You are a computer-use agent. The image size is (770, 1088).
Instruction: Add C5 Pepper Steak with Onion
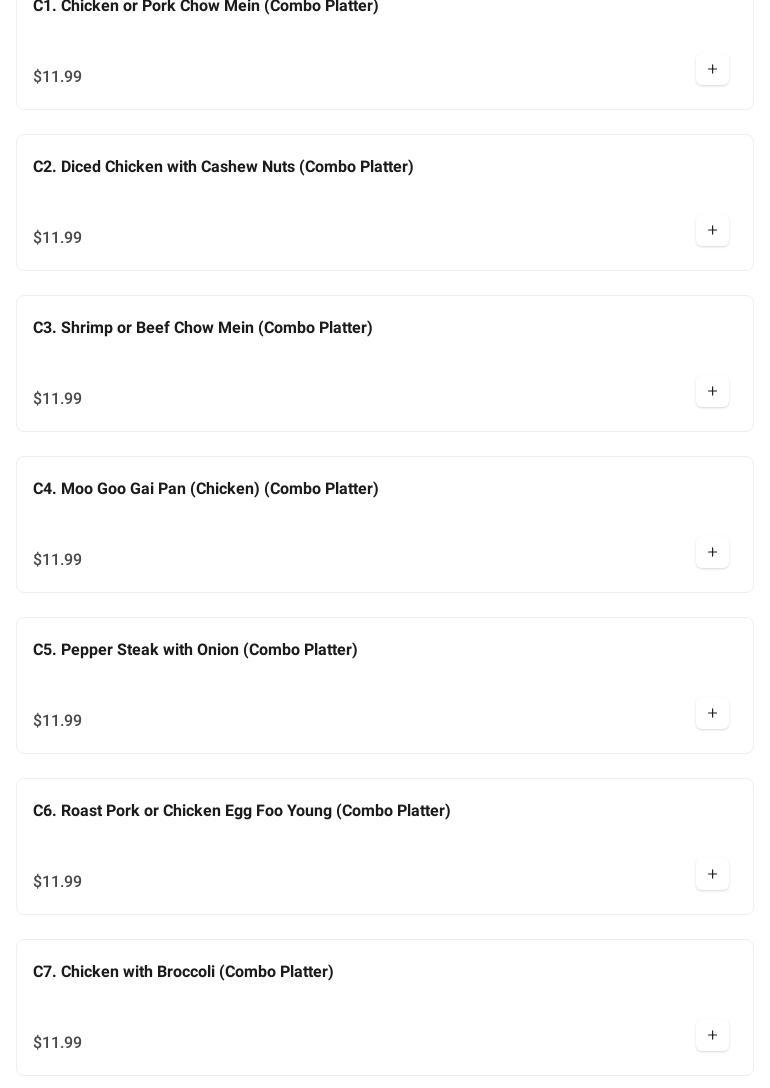tap(712, 714)
